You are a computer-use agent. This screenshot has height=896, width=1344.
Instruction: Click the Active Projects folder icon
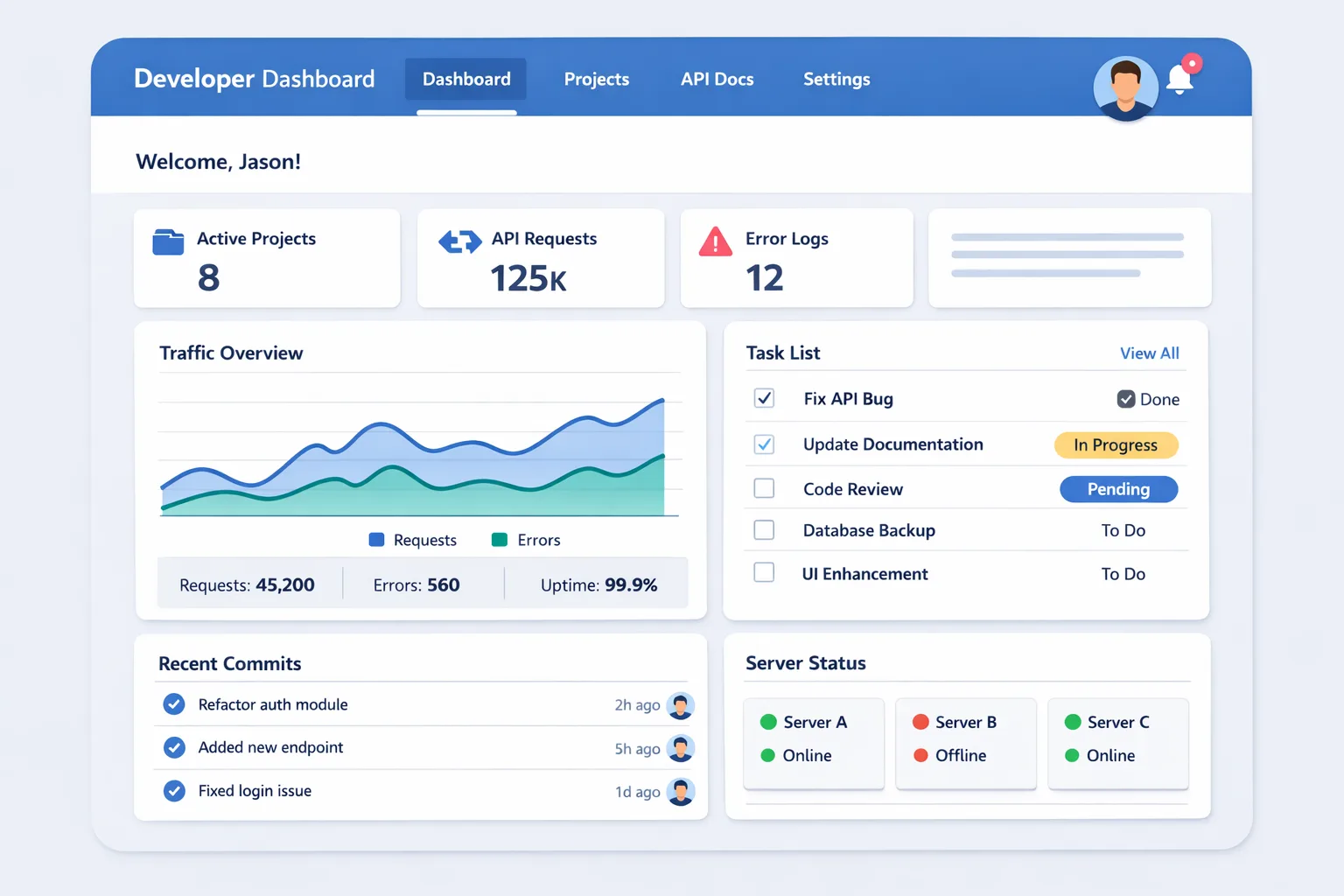[168, 241]
